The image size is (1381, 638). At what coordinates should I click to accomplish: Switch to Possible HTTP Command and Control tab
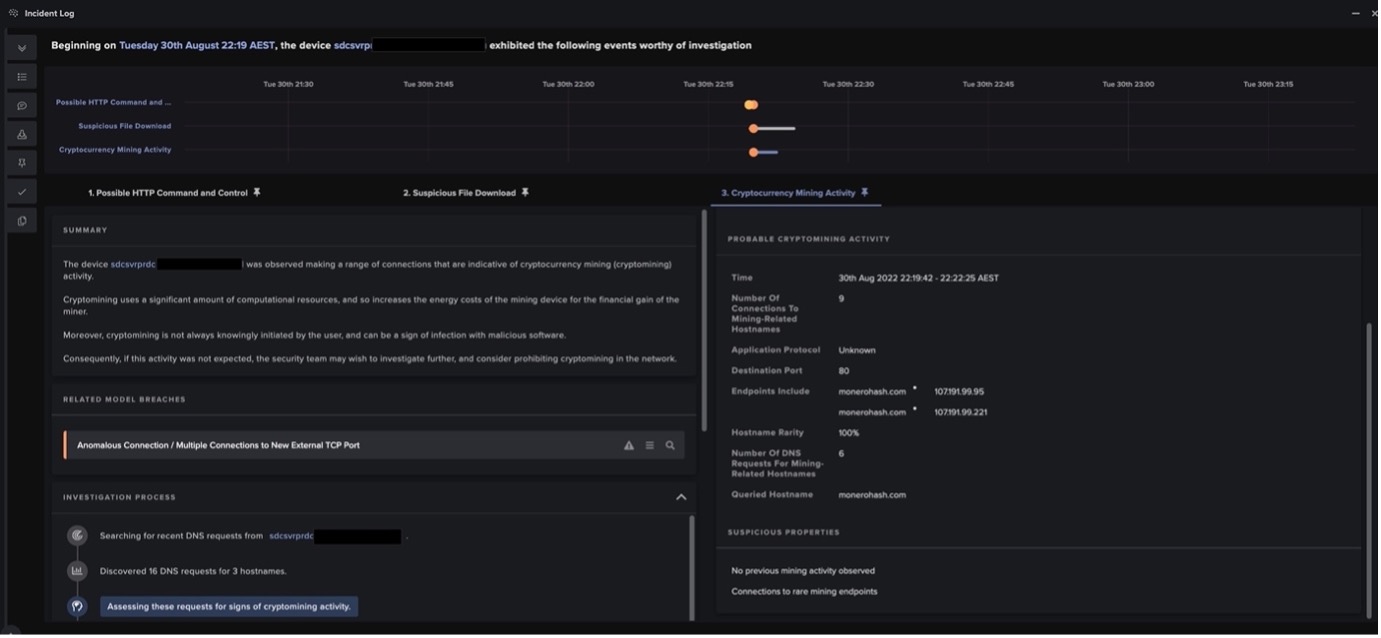tap(168, 192)
